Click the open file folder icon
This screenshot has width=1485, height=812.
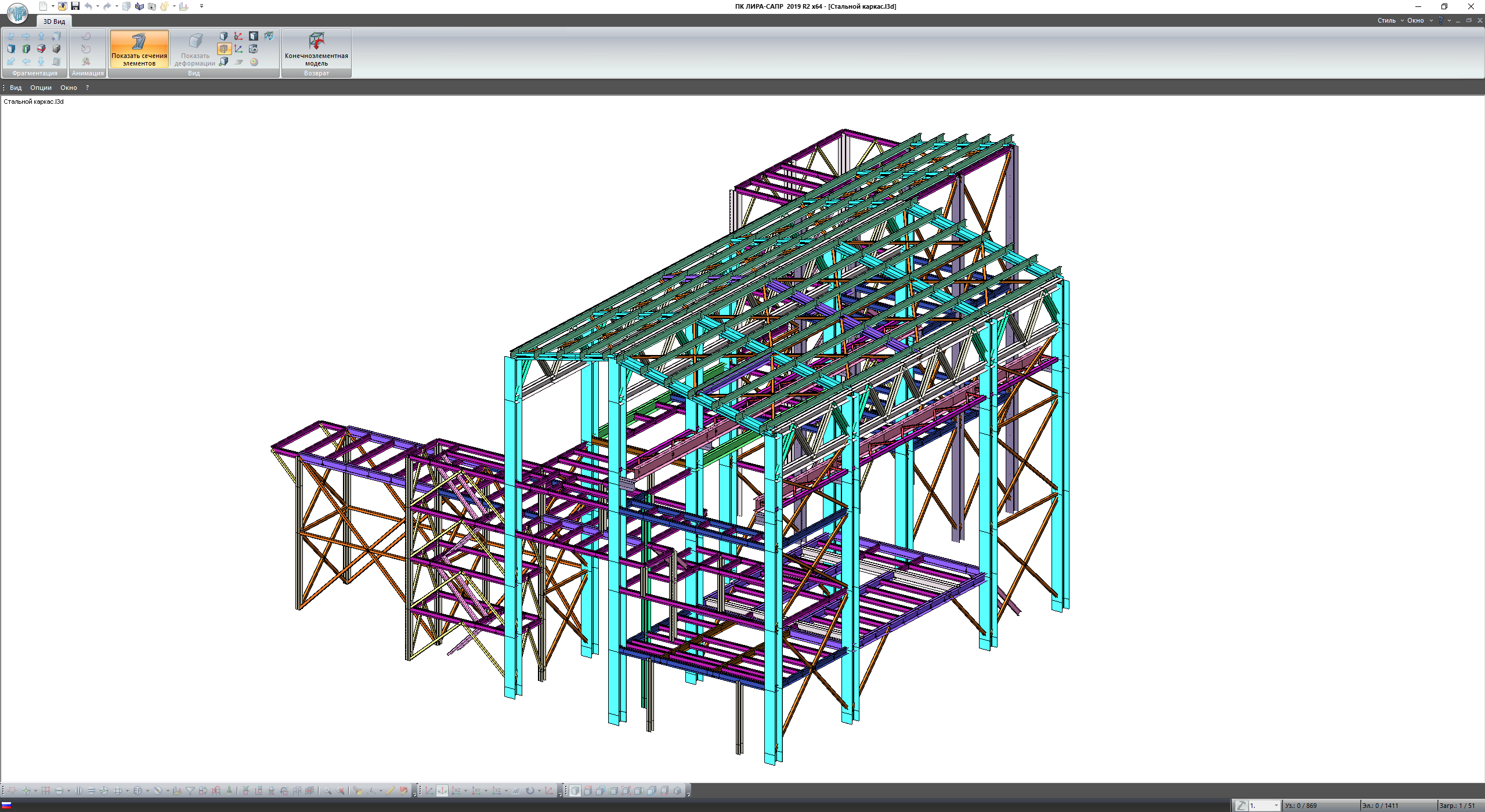[62, 6]
